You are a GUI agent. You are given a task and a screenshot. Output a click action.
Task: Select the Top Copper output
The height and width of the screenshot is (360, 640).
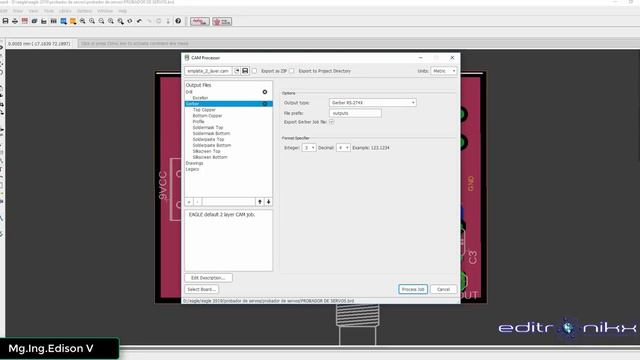204,110
